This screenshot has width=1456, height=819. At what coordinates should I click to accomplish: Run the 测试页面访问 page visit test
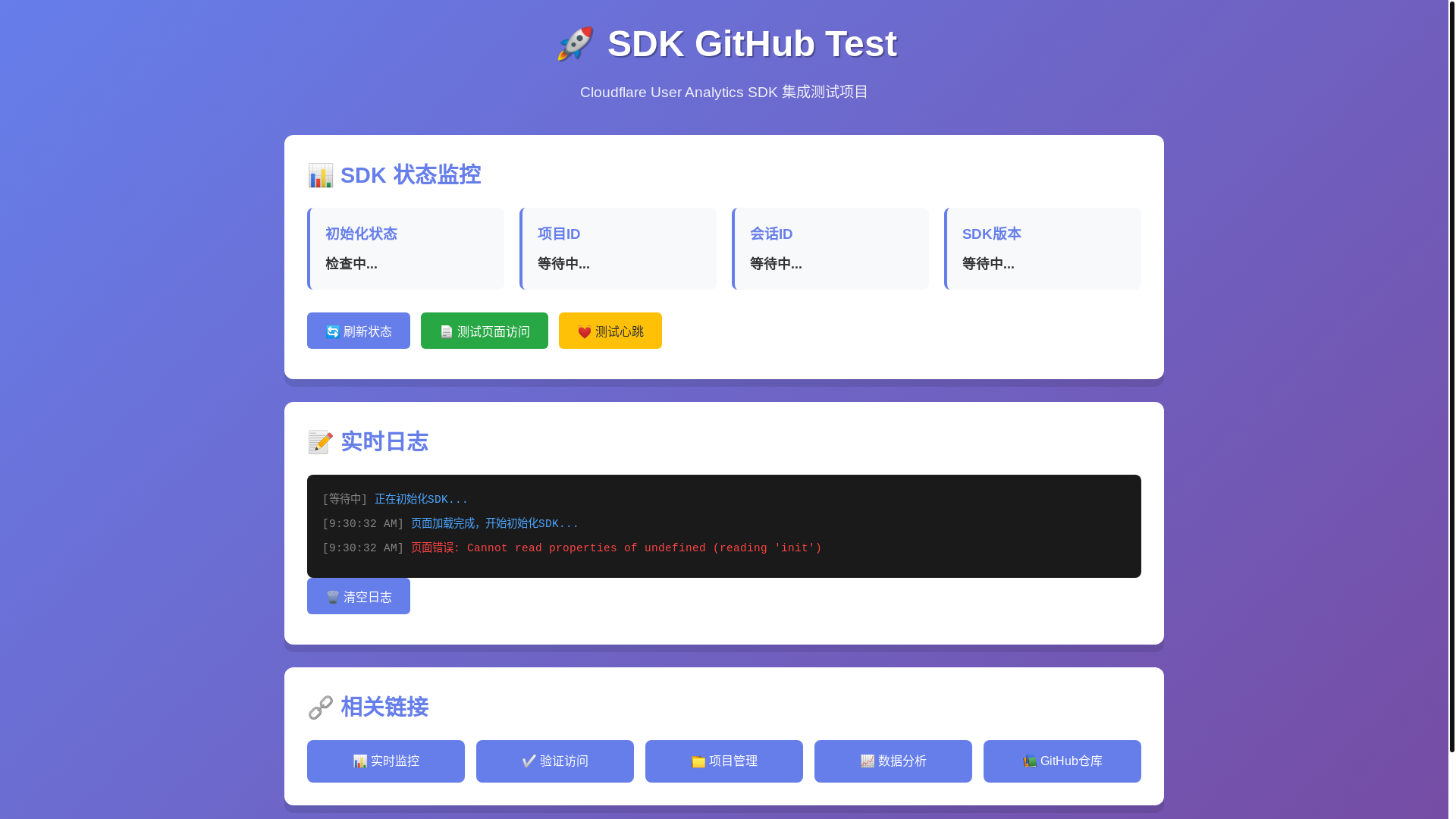[x=485, y=331]
